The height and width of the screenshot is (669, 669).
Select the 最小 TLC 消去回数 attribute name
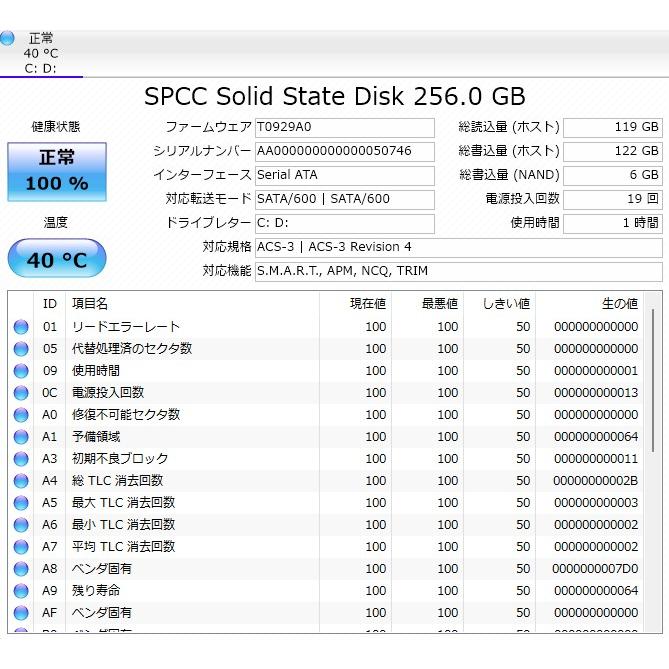tap(123, 525)
